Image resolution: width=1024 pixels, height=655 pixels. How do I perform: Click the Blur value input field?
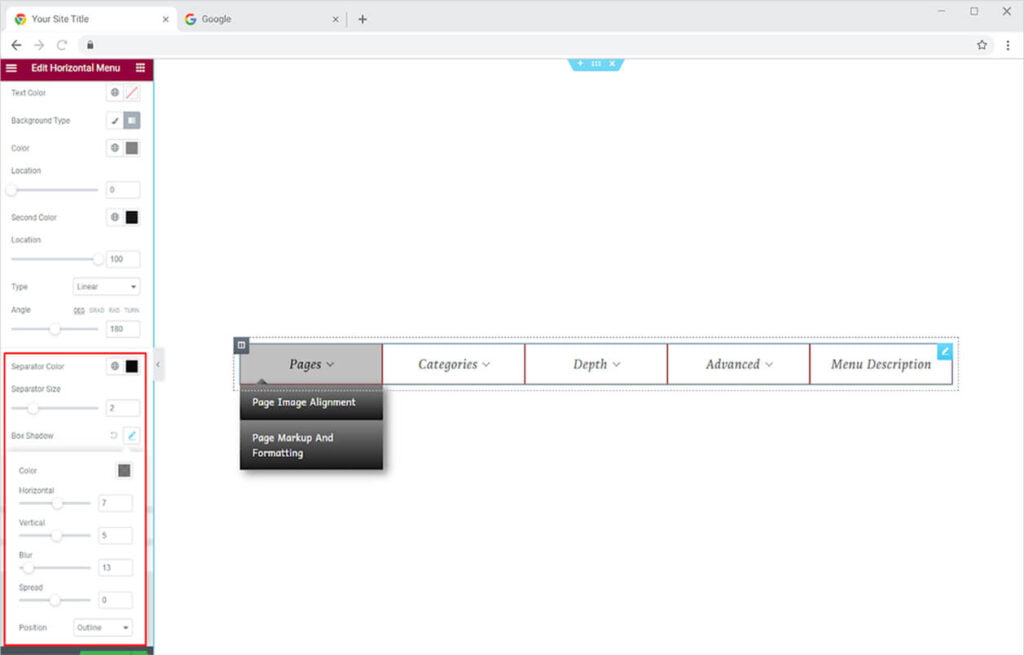click(x=115, y=567)
